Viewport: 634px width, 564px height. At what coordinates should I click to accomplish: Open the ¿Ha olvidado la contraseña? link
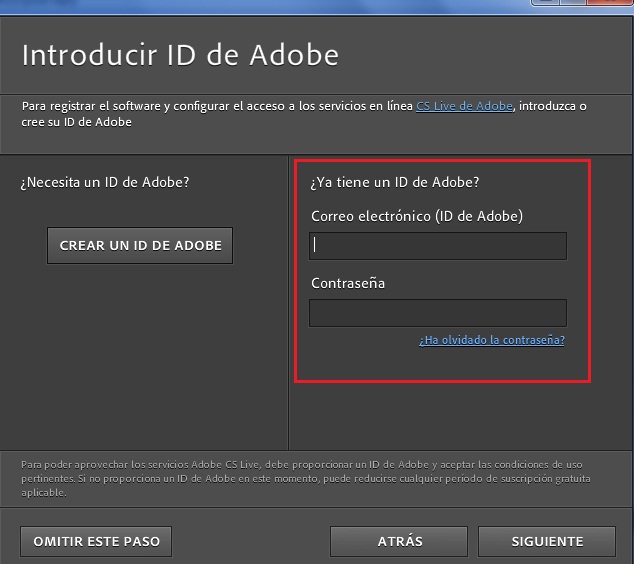[x=492, y=340]
